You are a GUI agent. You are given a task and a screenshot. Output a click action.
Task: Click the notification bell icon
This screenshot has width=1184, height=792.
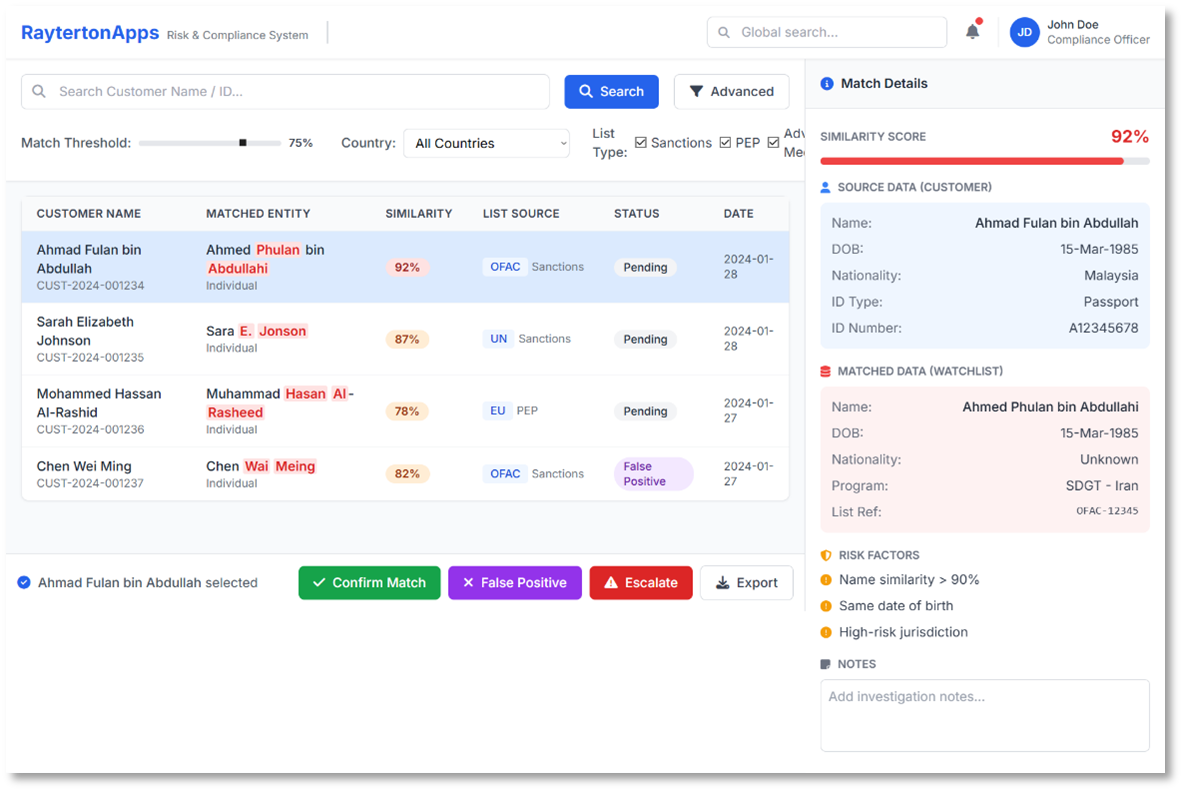click(972, 32)
